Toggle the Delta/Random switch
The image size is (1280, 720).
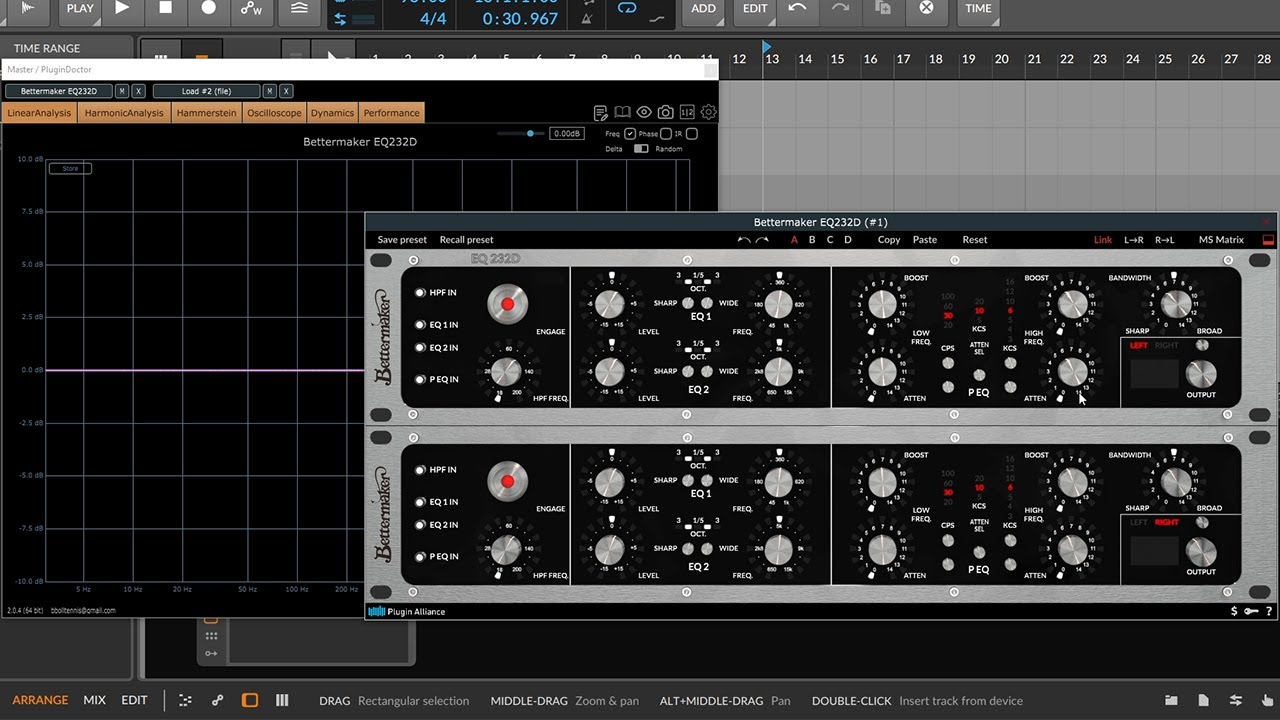coord(640,149)
